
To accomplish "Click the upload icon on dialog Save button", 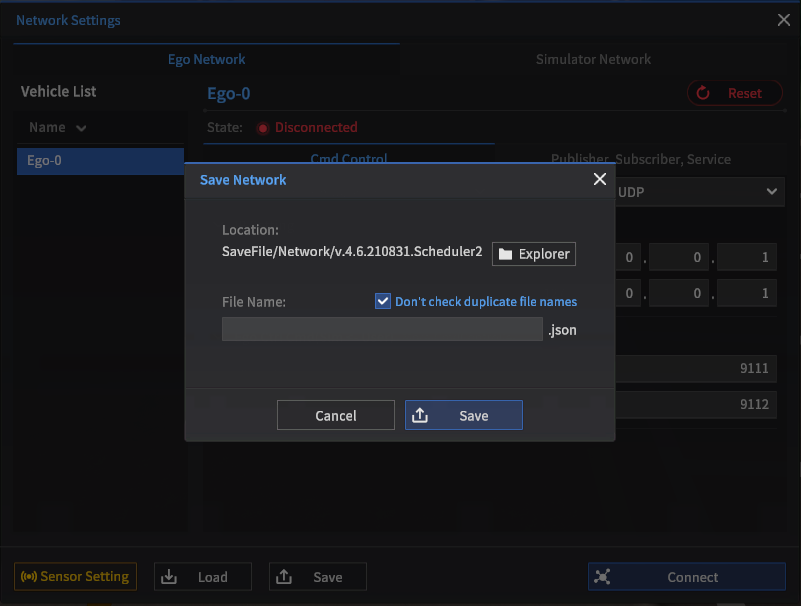I will pos(420,415).
